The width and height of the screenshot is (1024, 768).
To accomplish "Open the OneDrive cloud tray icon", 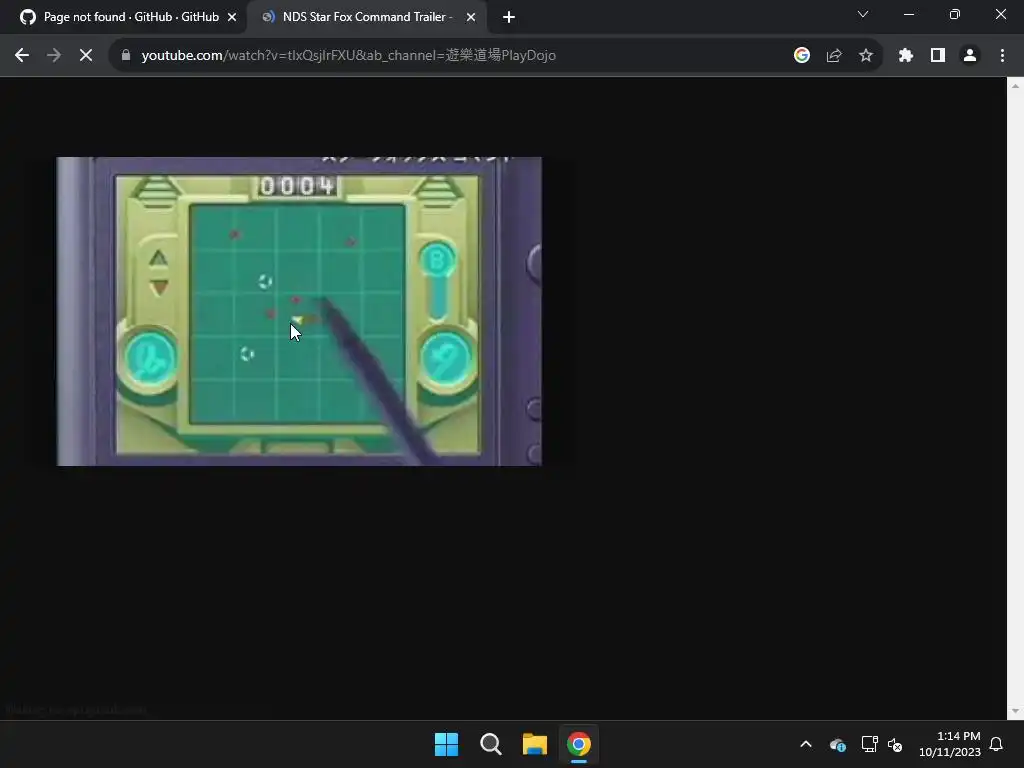I will point(838,744).
